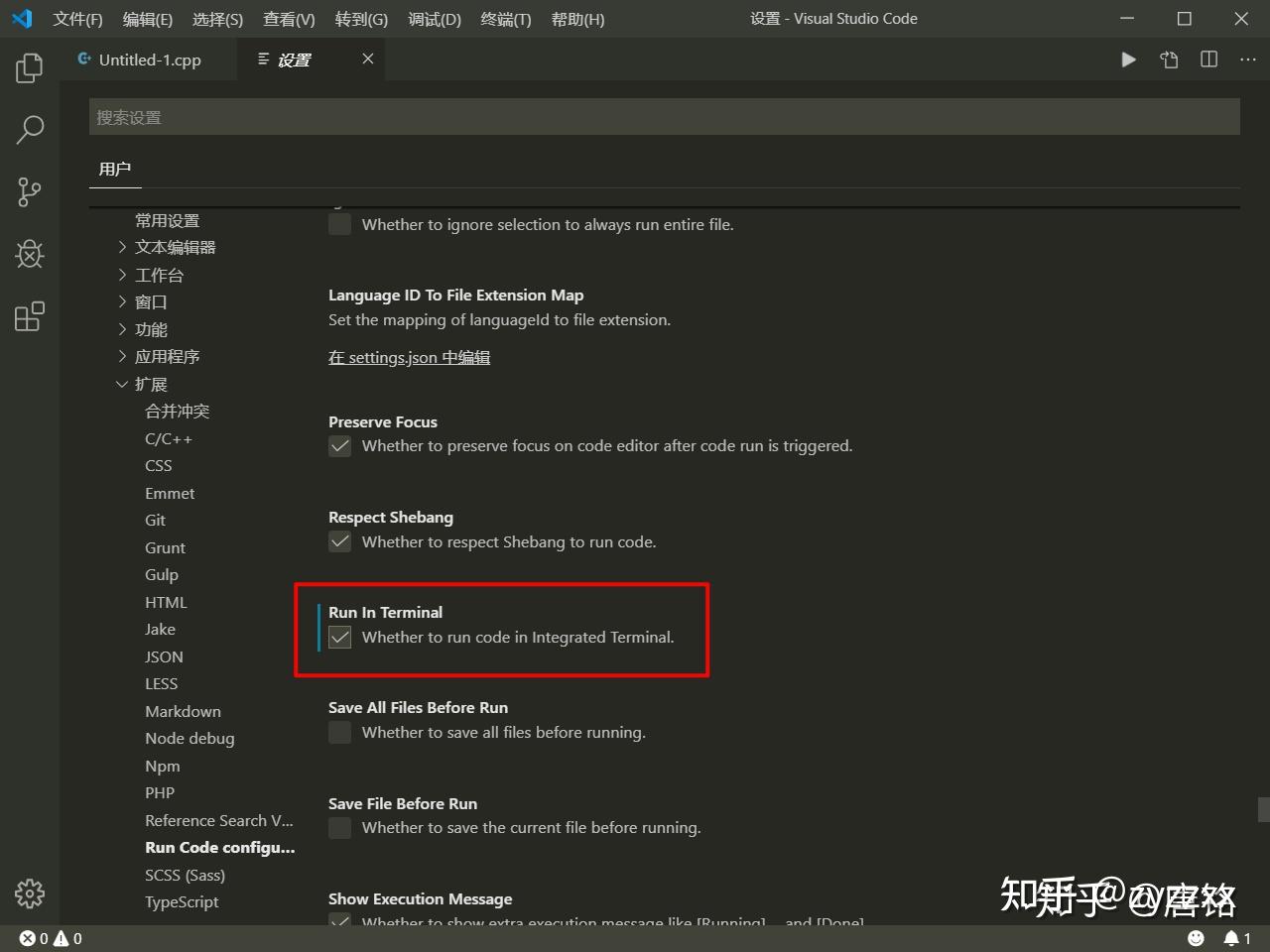
Task: Expand the 应用程序 settings group
Action: point(123,356)
